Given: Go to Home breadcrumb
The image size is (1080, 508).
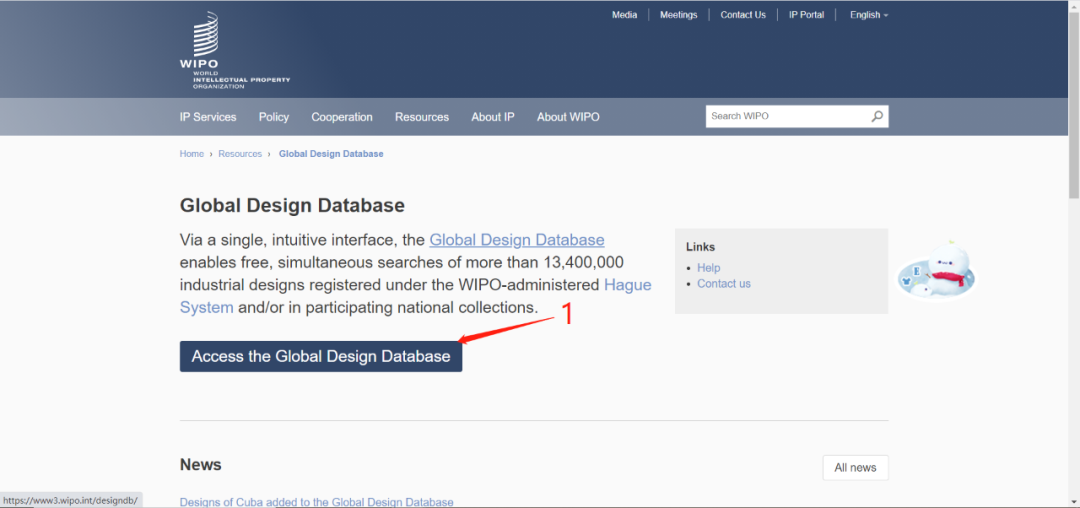Looking at the screenshot, I should [x=191, y=154].
